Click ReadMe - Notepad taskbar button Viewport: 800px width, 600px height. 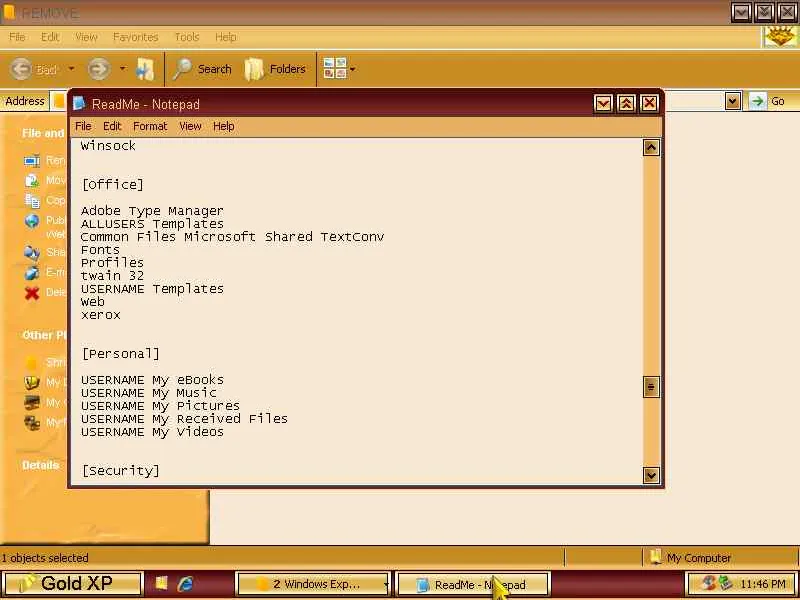coord(472,584)
